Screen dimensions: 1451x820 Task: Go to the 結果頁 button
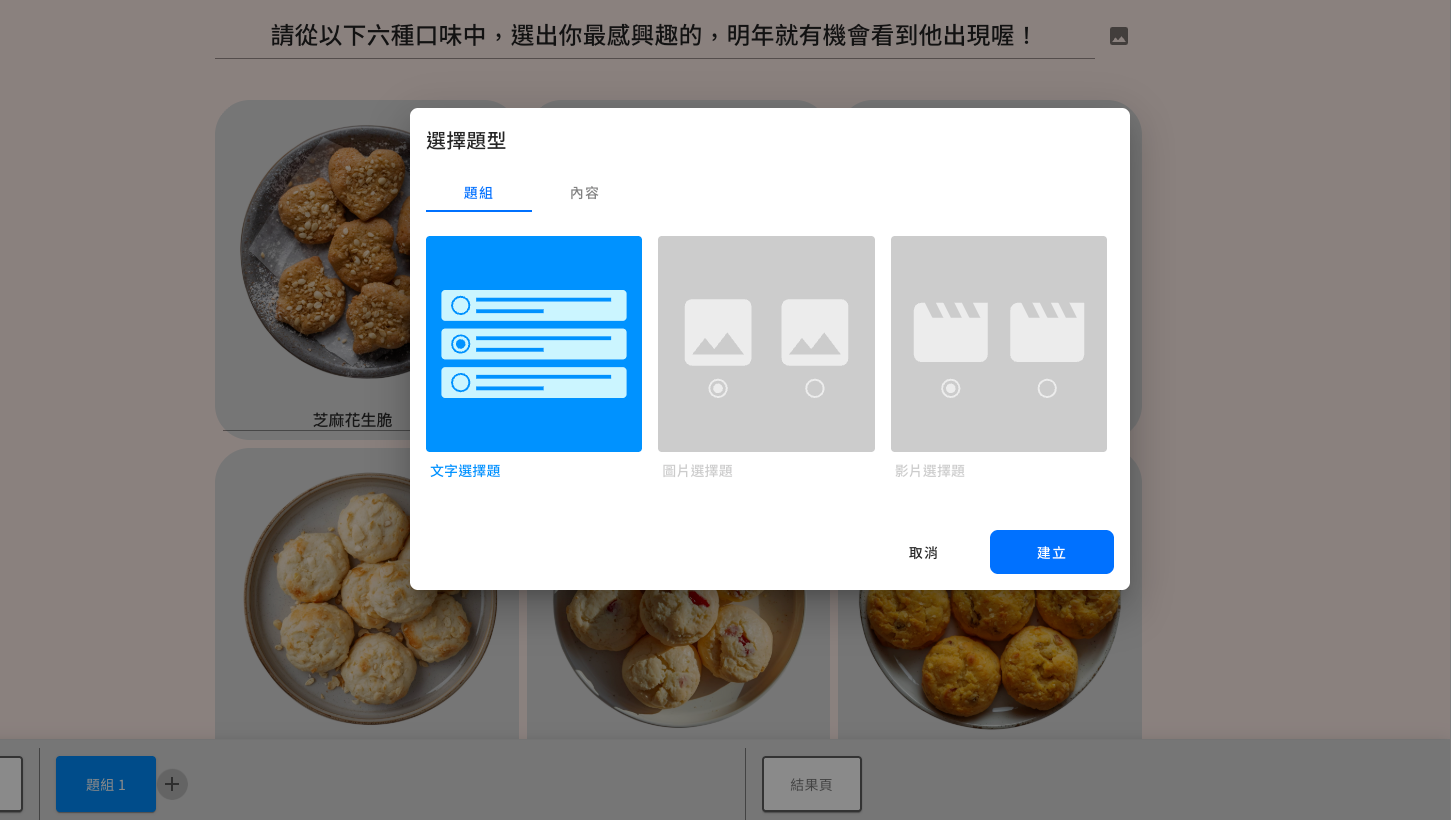click(x=811, y=784)
